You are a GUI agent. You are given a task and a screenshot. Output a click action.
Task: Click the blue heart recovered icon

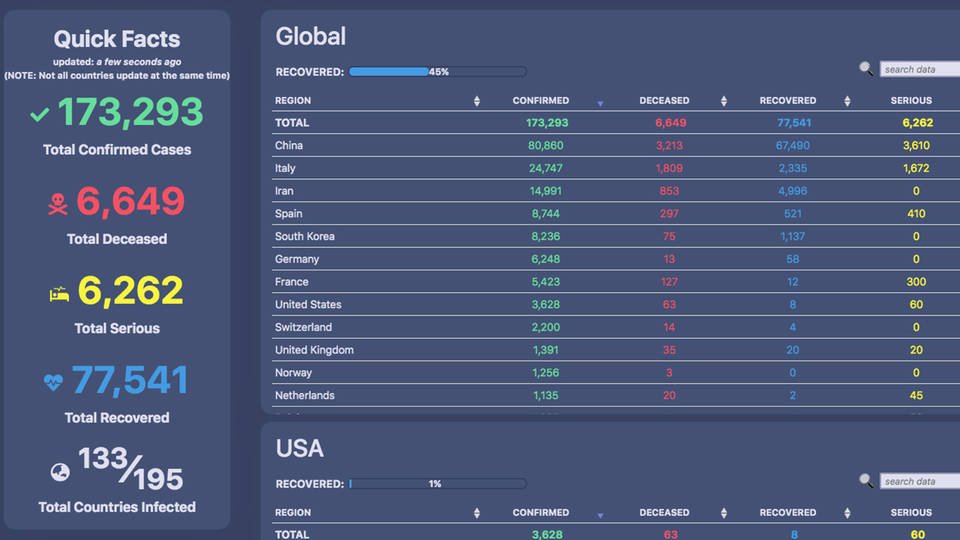53,382
